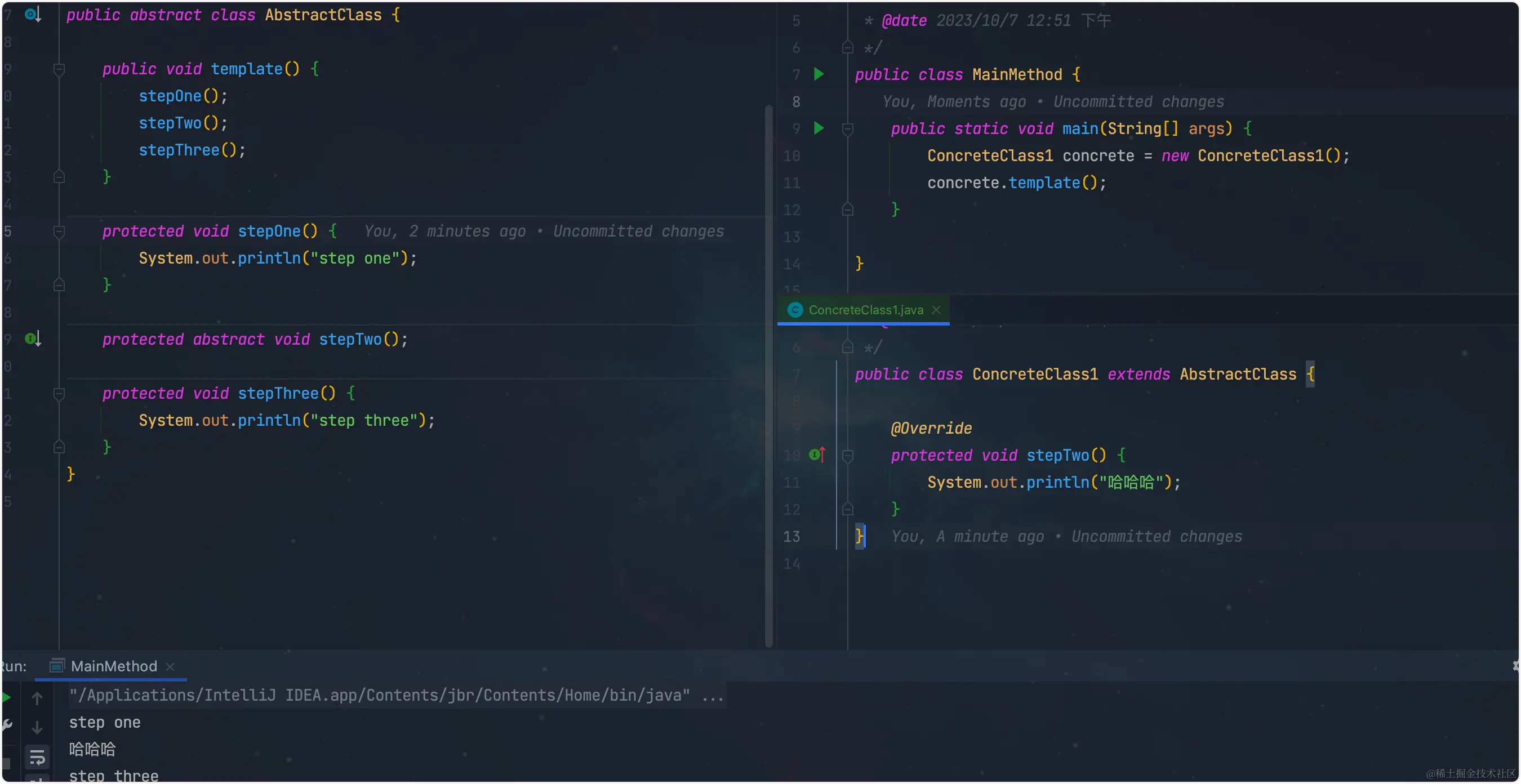Run MainMethod class from gutter arrow
The width and height of the screenshot is (1521, 784).
click(819, 74)
